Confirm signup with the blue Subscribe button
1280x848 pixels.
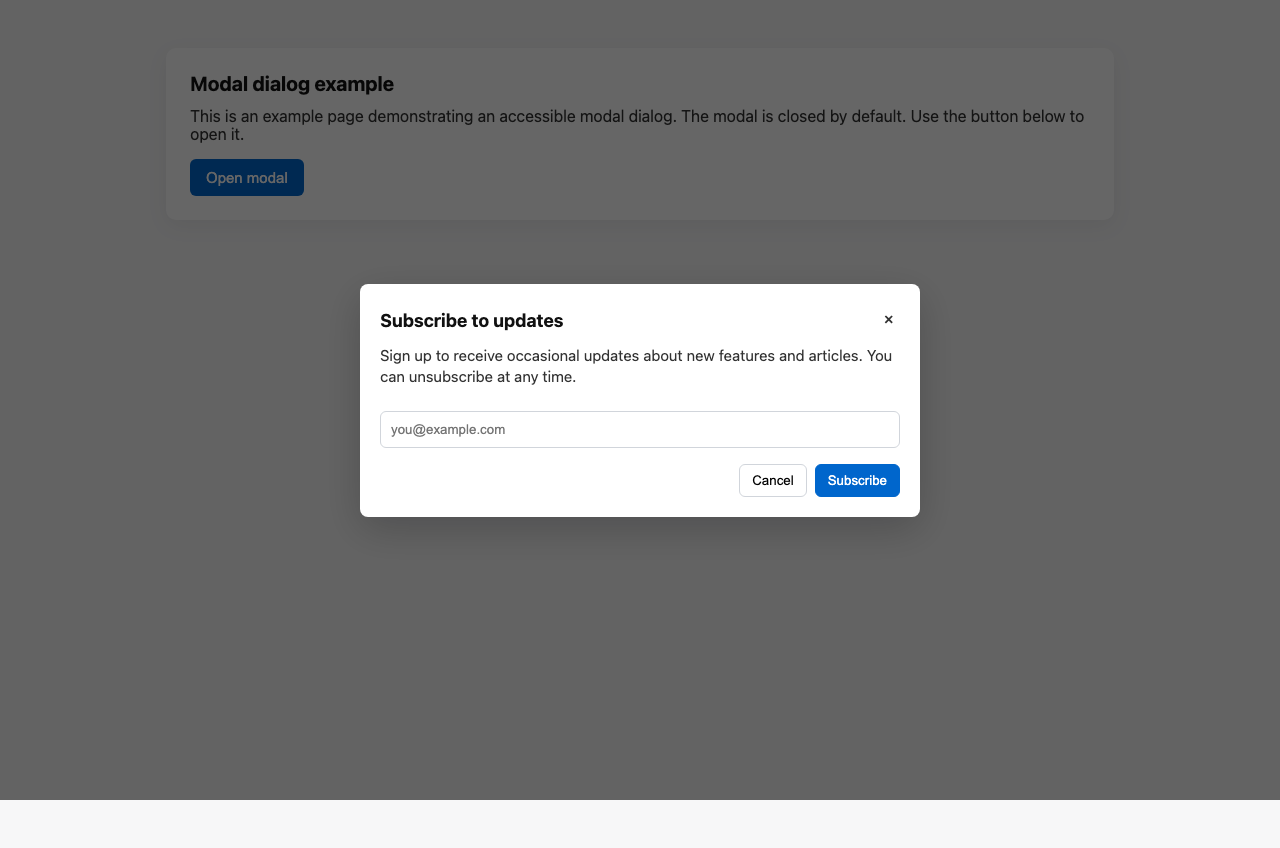point(856,480)
